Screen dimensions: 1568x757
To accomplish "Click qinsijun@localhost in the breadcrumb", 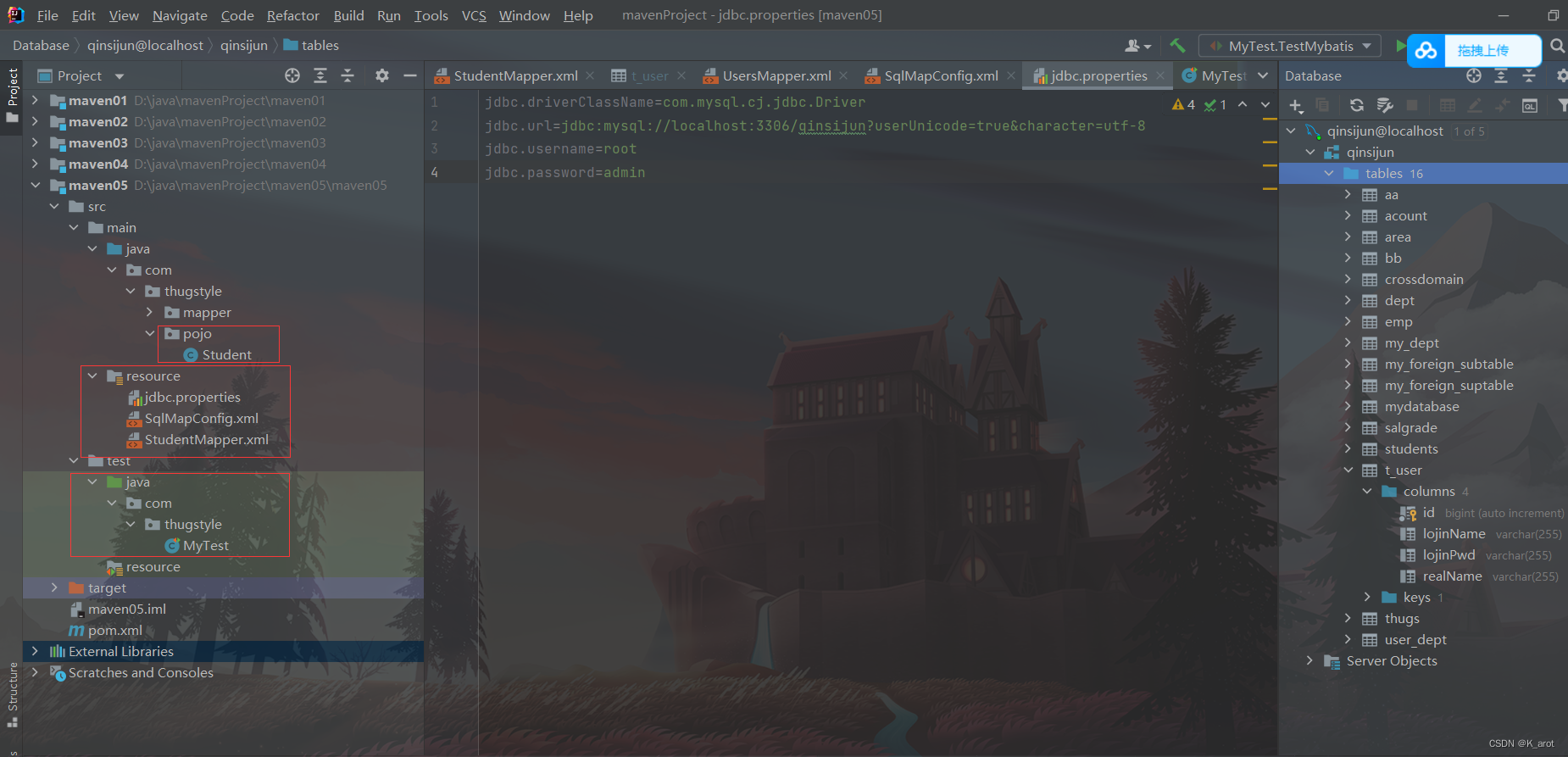I will point(145,46).
